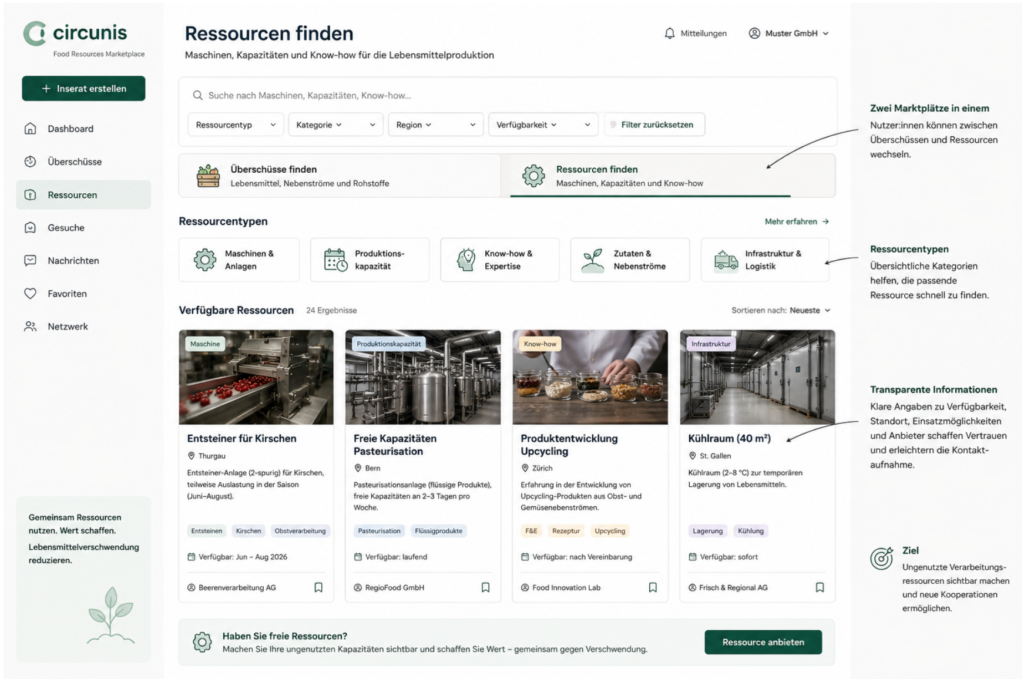
Task: Click the gear icon on Ressourcen finden tab
Action: point(534,176)
